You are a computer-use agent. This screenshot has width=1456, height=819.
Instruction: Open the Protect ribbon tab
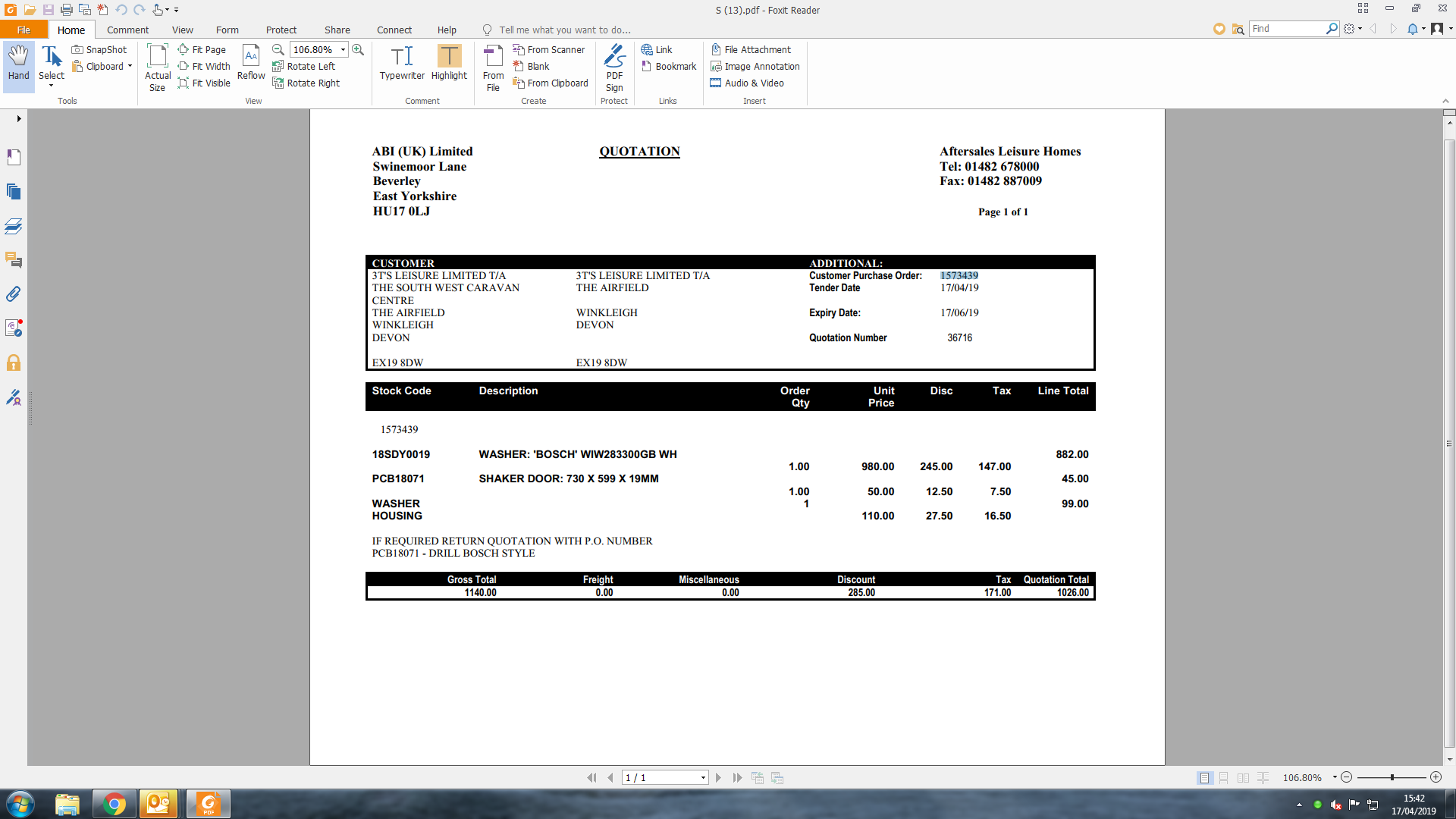point(281,30)
